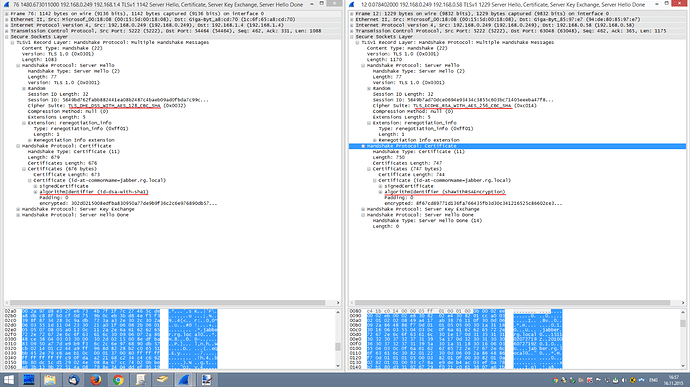Select 'Certificates Length: 747' row
This screenshot has height=387, width=690.
(407, 163)
